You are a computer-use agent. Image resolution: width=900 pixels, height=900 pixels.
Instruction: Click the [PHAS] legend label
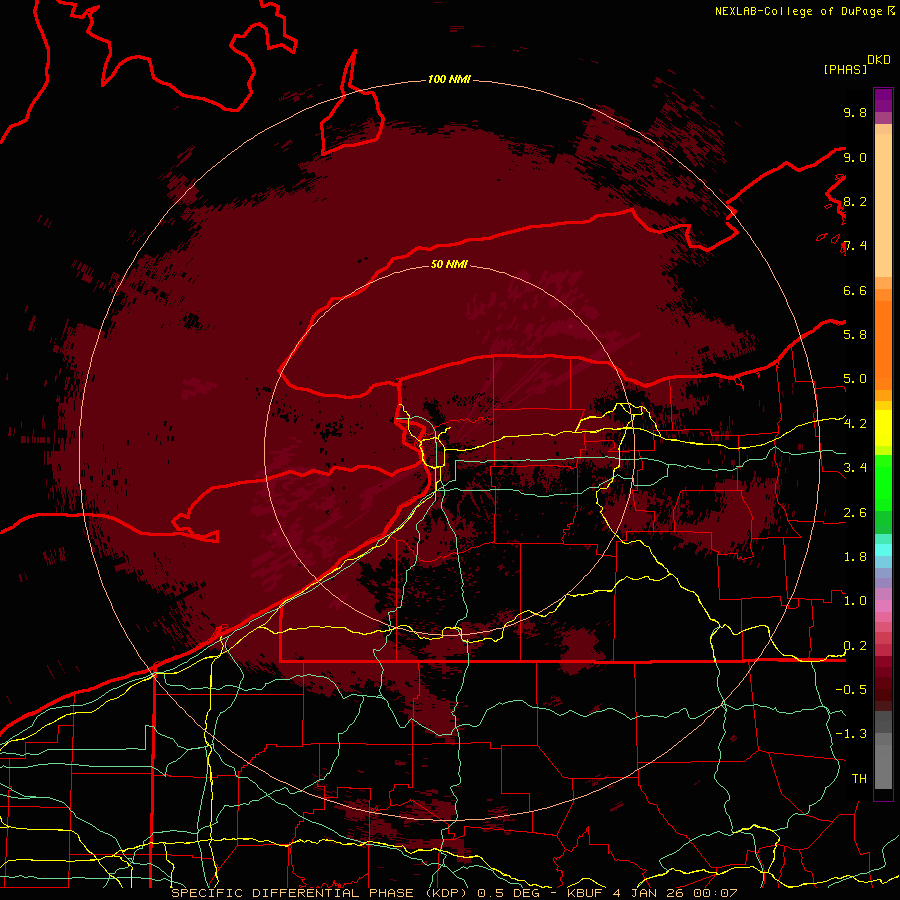point(845,69)
